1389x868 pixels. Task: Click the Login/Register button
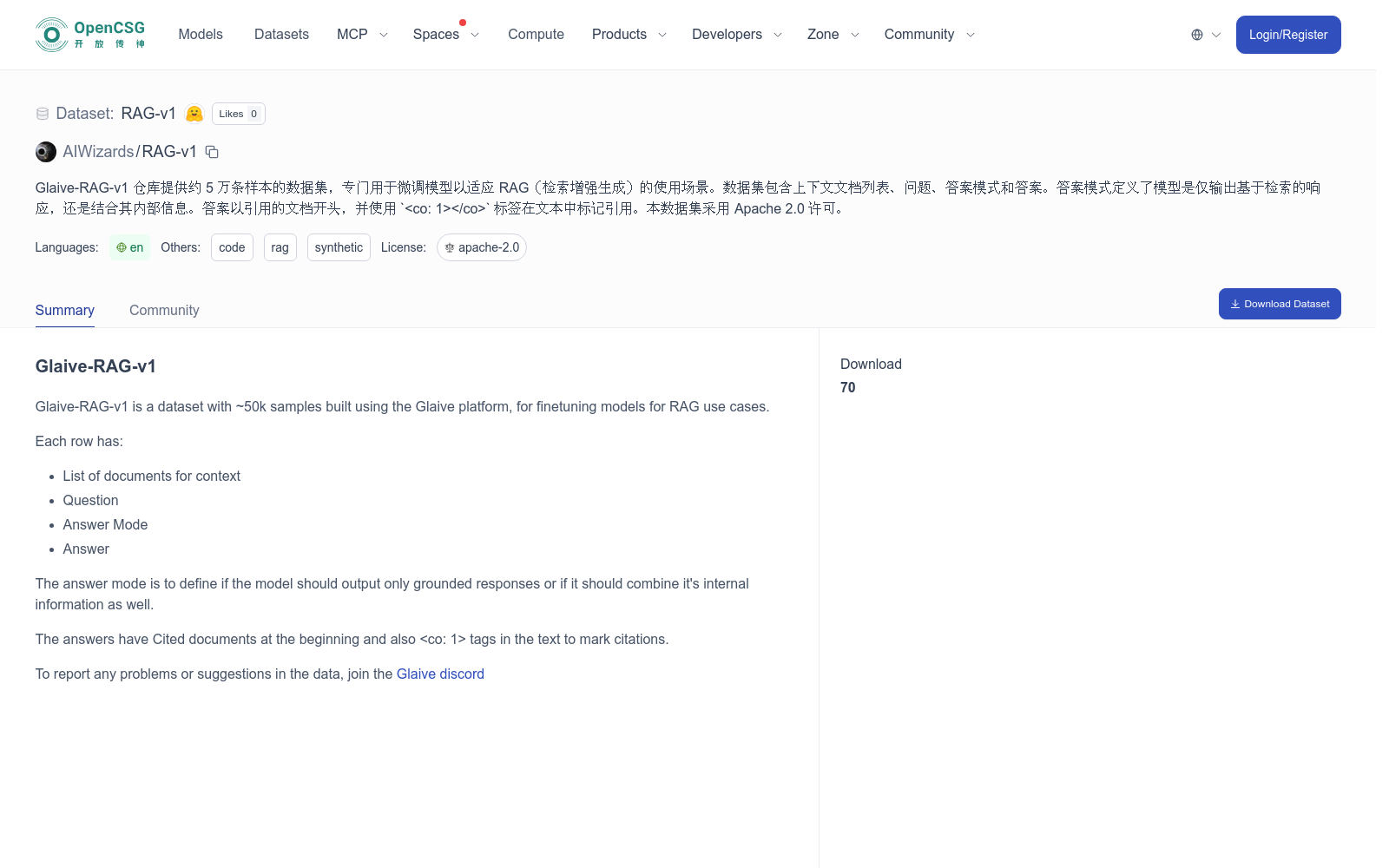tap(1288, 35)
